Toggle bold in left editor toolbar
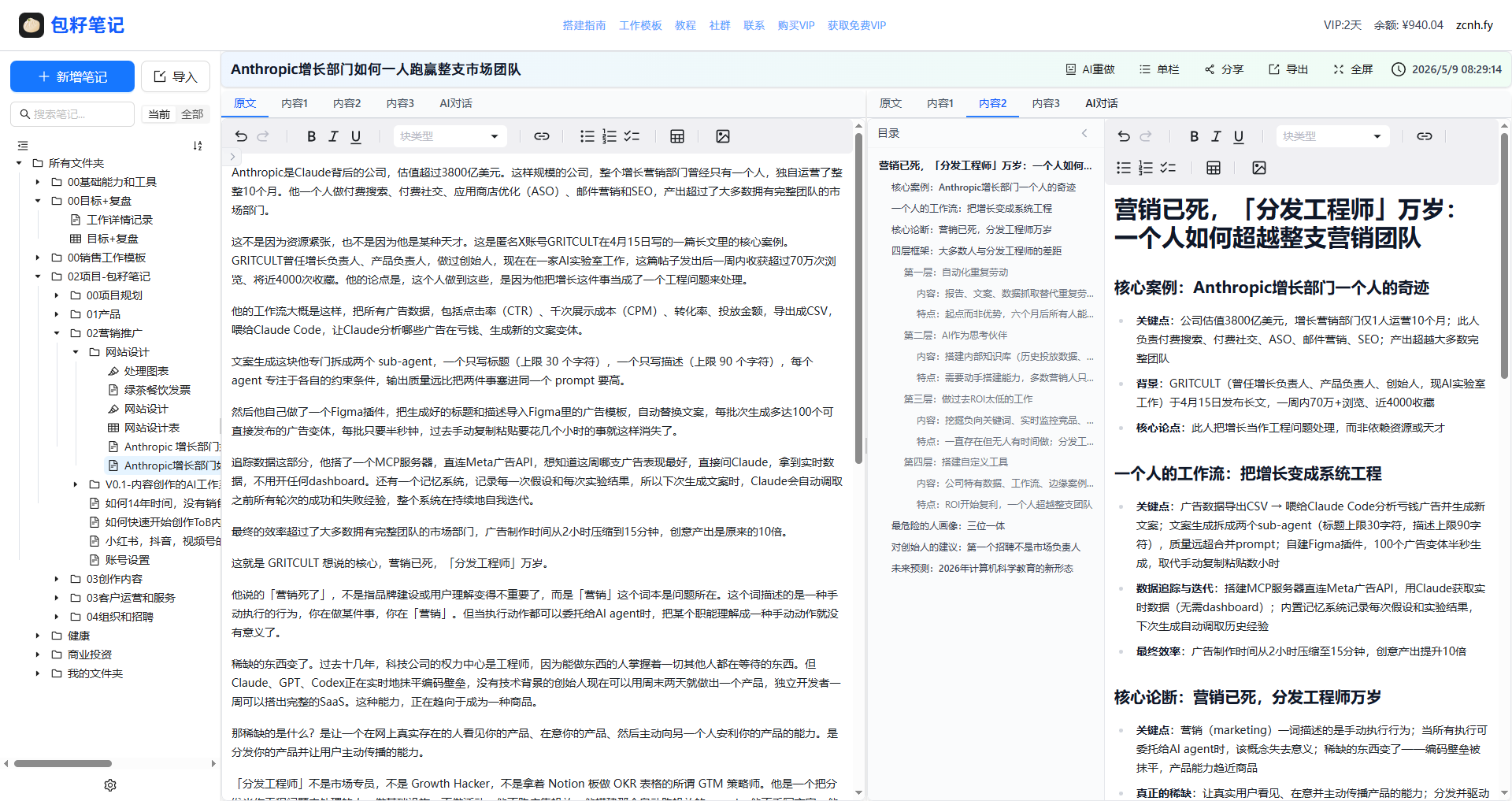The image size is (1512, 801). [311, 136]
